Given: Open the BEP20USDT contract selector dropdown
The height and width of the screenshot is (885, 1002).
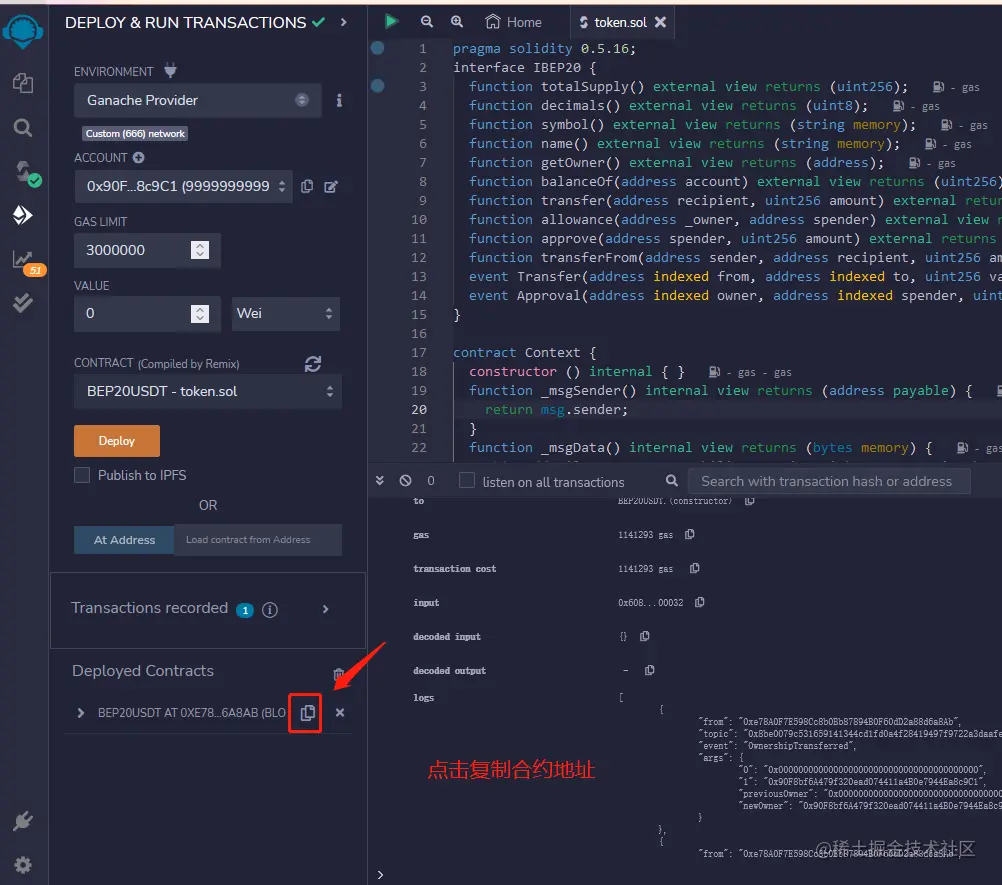Looking at the screenshot, I should point(208,391).
